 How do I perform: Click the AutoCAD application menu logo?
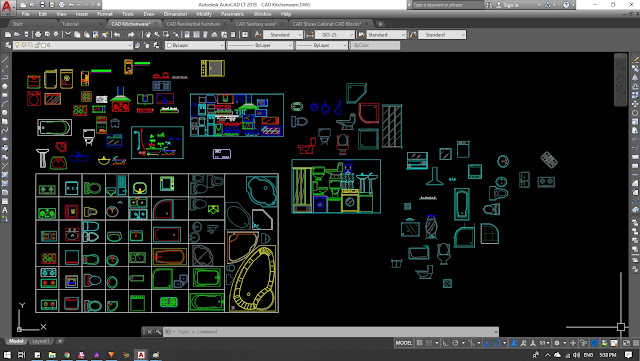pyautogui.click(x=7, y=7)
